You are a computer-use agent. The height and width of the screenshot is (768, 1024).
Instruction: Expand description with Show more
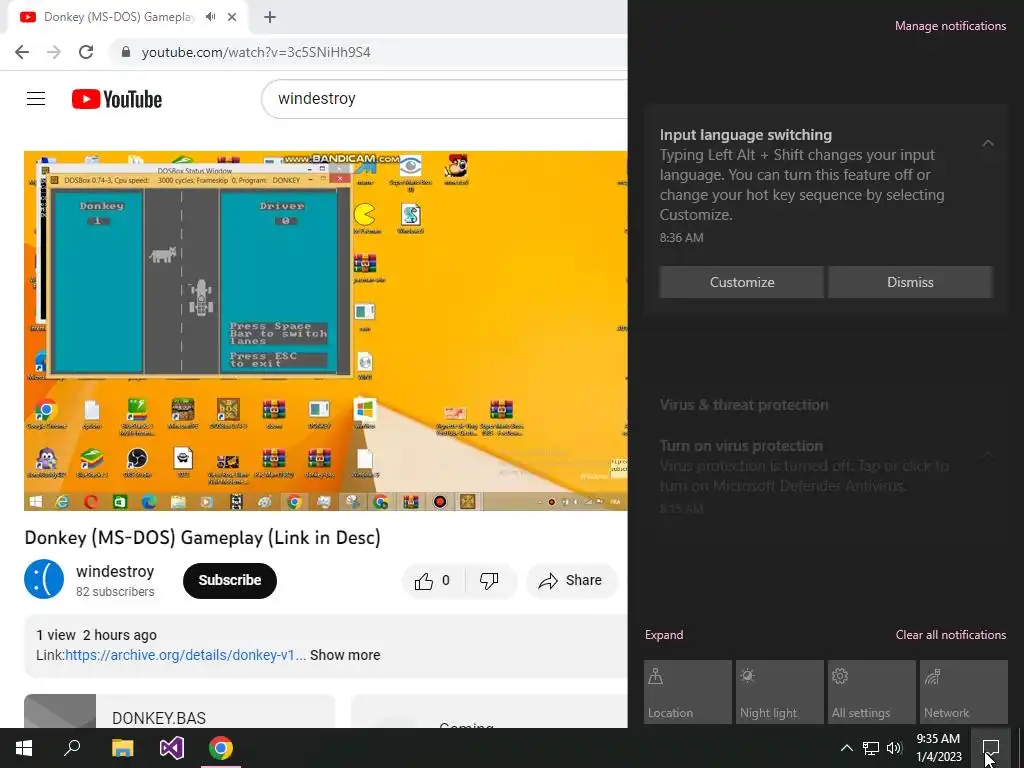coord(345,655)
